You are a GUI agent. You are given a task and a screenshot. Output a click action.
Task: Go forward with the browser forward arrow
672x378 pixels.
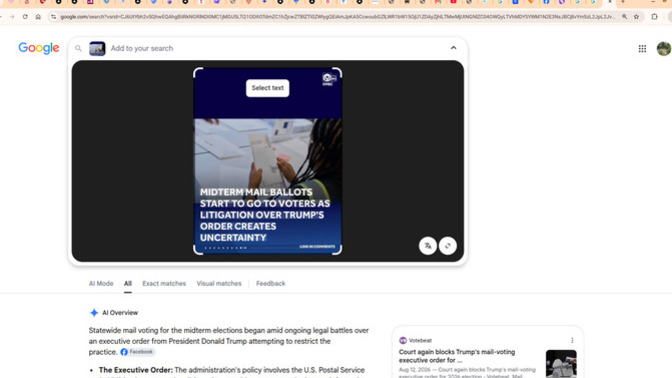[12, 17]
